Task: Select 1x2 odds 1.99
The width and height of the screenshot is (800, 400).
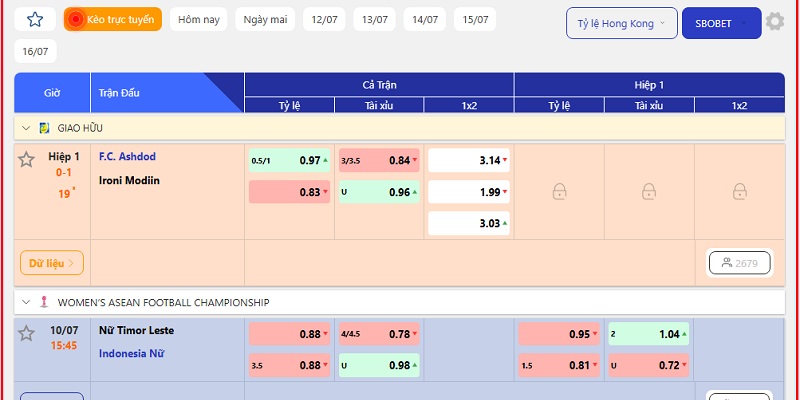Action: coord(469,192)
